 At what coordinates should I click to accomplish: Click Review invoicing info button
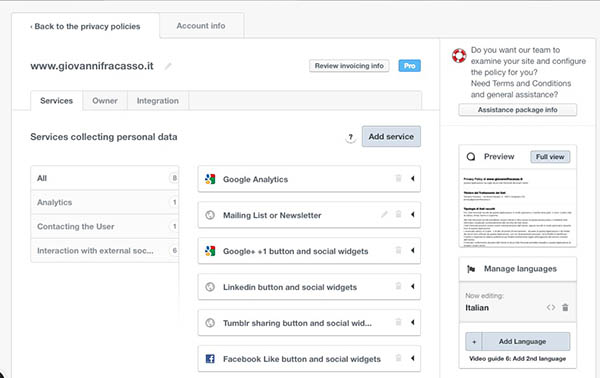(x=349, y=66)
